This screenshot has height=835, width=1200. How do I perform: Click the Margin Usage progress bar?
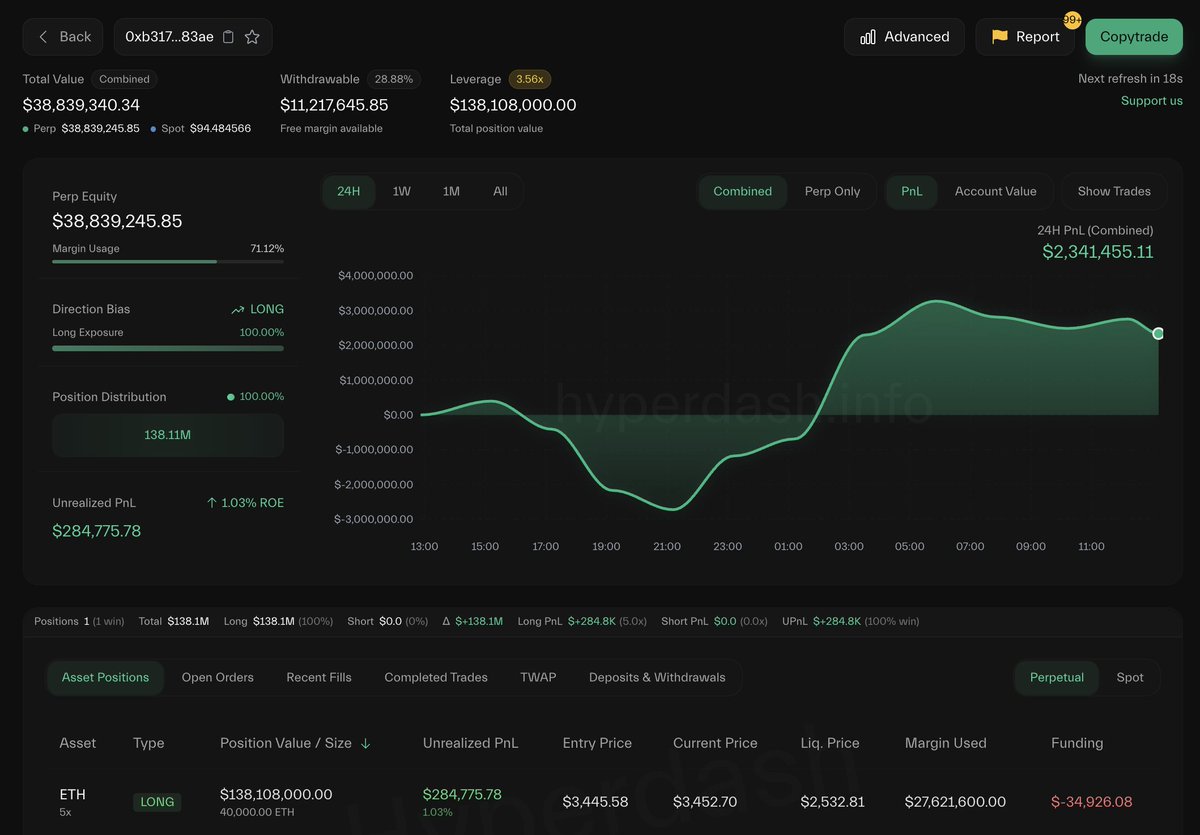tap(167, 262)
